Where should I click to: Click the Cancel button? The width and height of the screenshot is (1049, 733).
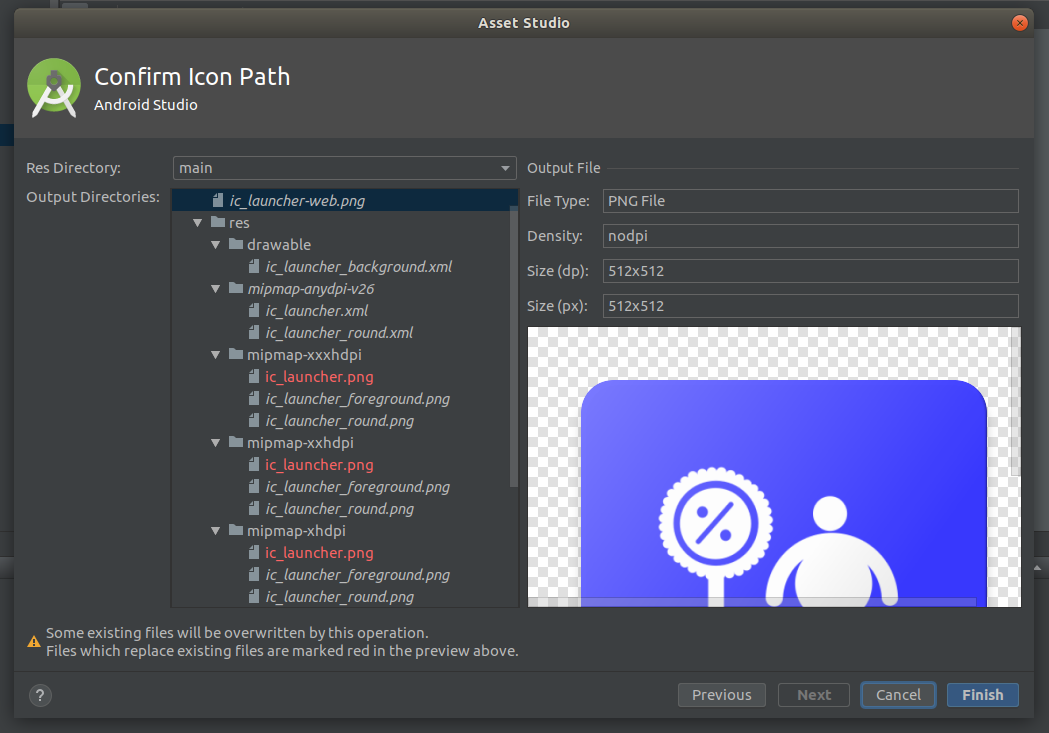[x=897, y=694]
